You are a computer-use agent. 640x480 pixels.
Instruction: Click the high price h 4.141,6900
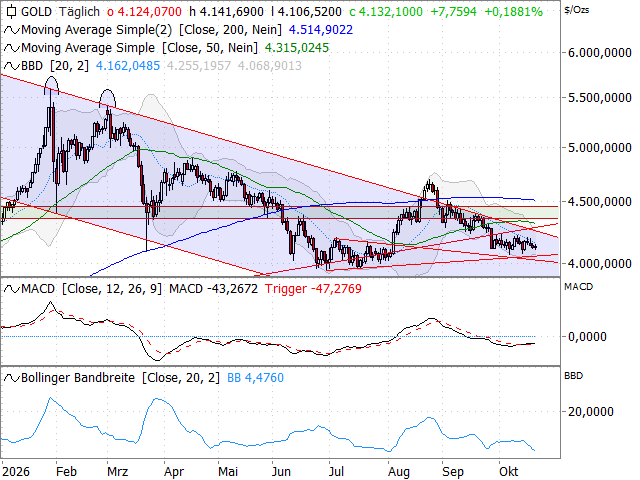tap(227, 12)
